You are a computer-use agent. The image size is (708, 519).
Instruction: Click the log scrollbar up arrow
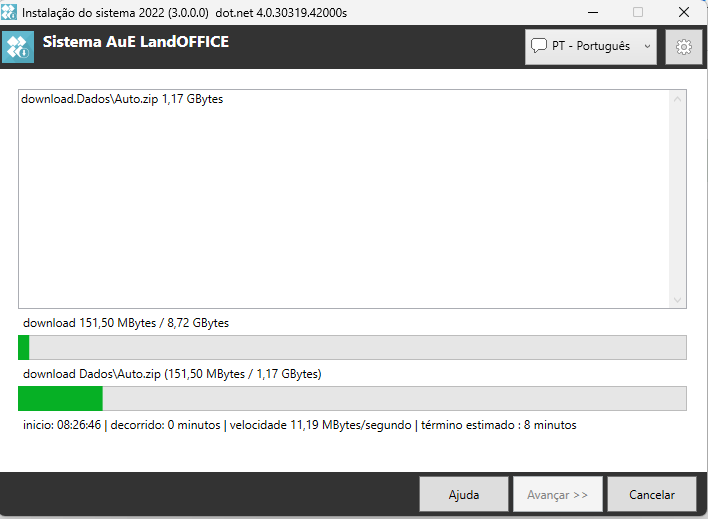click(x=678, y=99)
